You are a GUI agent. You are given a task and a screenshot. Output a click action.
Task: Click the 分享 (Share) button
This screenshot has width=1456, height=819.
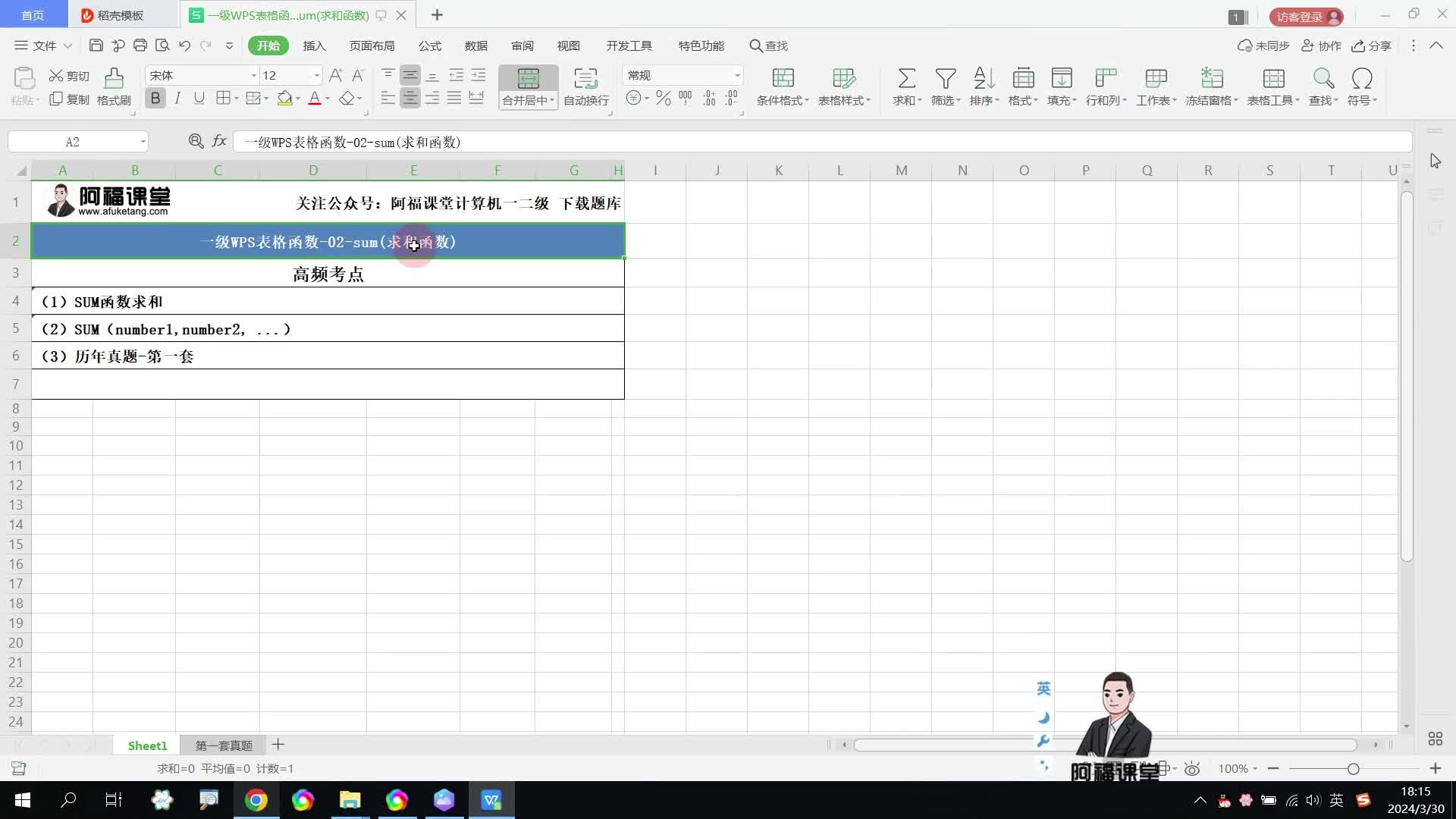[x=1372, y=45]
